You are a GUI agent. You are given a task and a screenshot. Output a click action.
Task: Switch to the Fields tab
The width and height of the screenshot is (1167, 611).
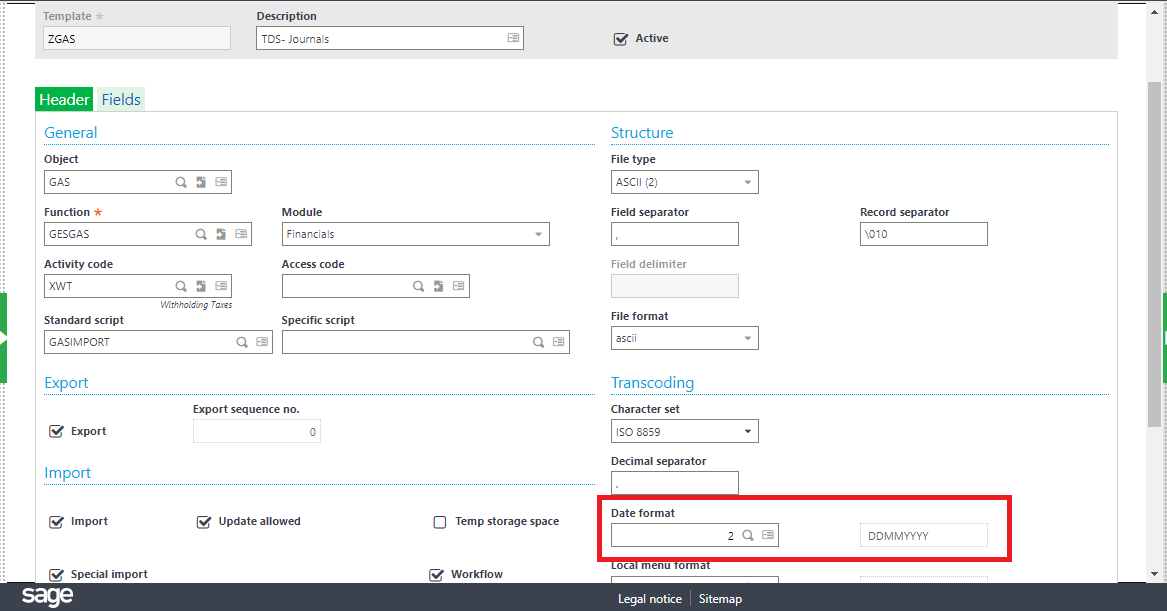click(120, 100)
